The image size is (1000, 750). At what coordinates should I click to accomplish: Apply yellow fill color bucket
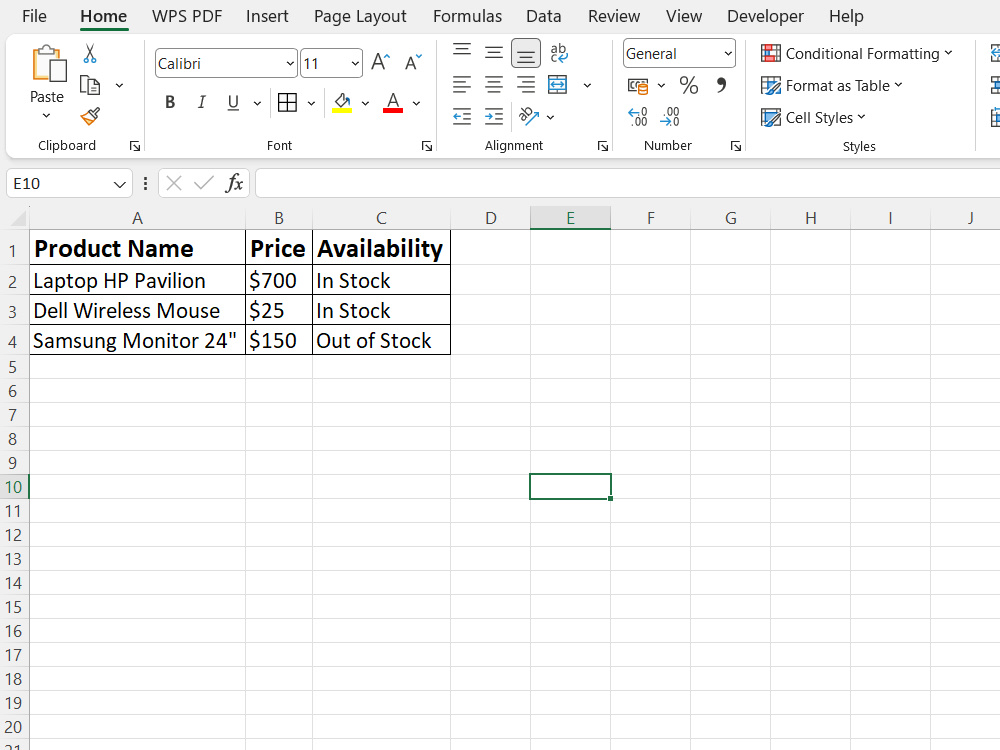342,103
